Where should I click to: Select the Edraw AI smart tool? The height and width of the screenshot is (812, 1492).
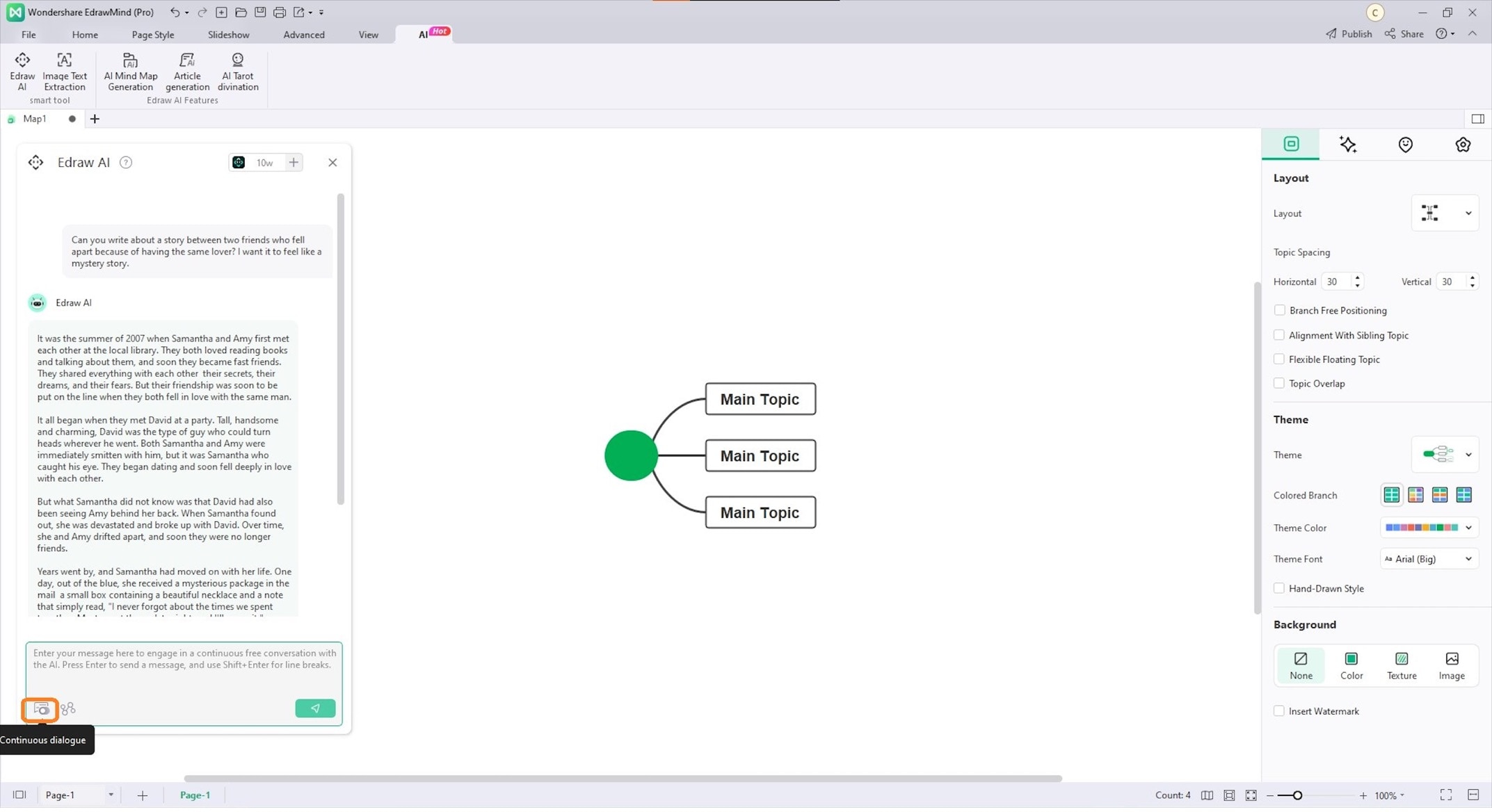(22, 70)
